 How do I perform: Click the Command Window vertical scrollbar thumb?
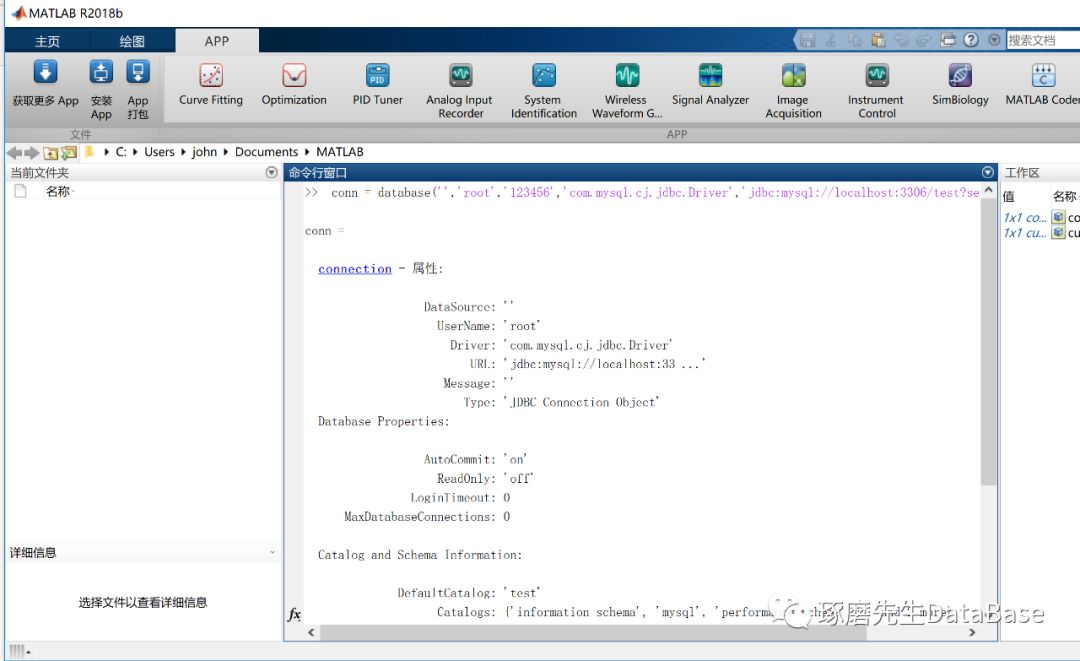[x=989, y=342]
